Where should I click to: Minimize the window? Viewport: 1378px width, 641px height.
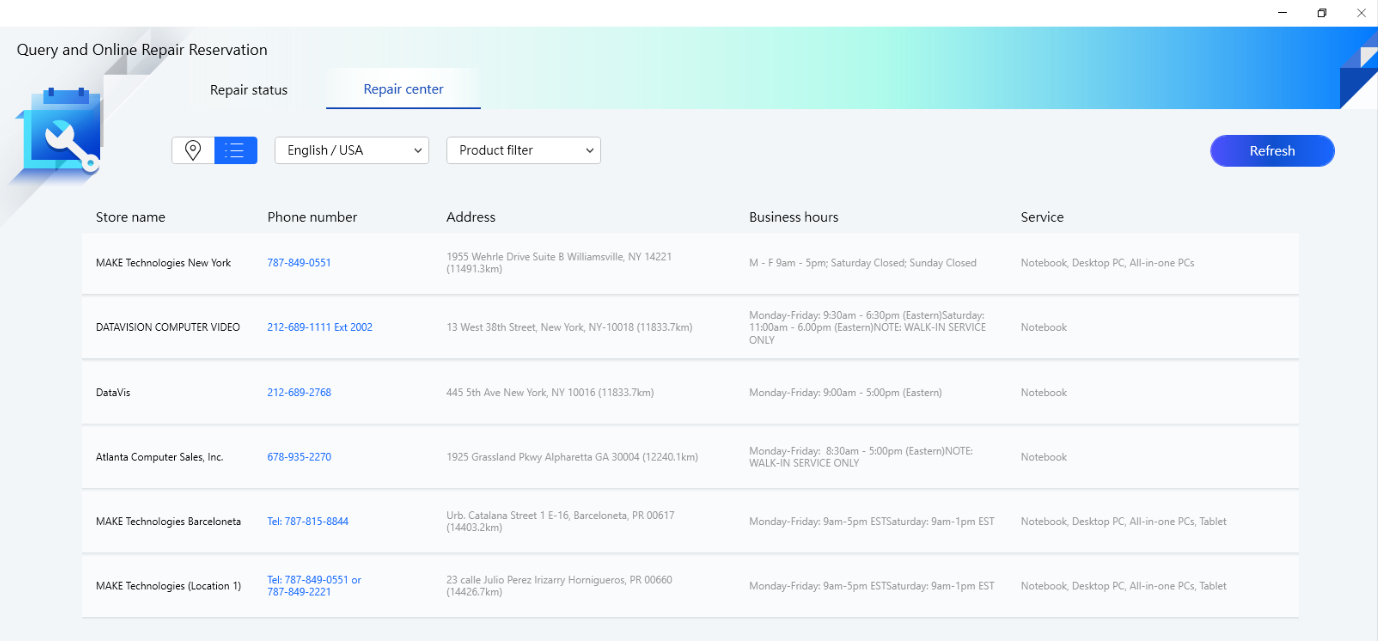(1283, 13)
